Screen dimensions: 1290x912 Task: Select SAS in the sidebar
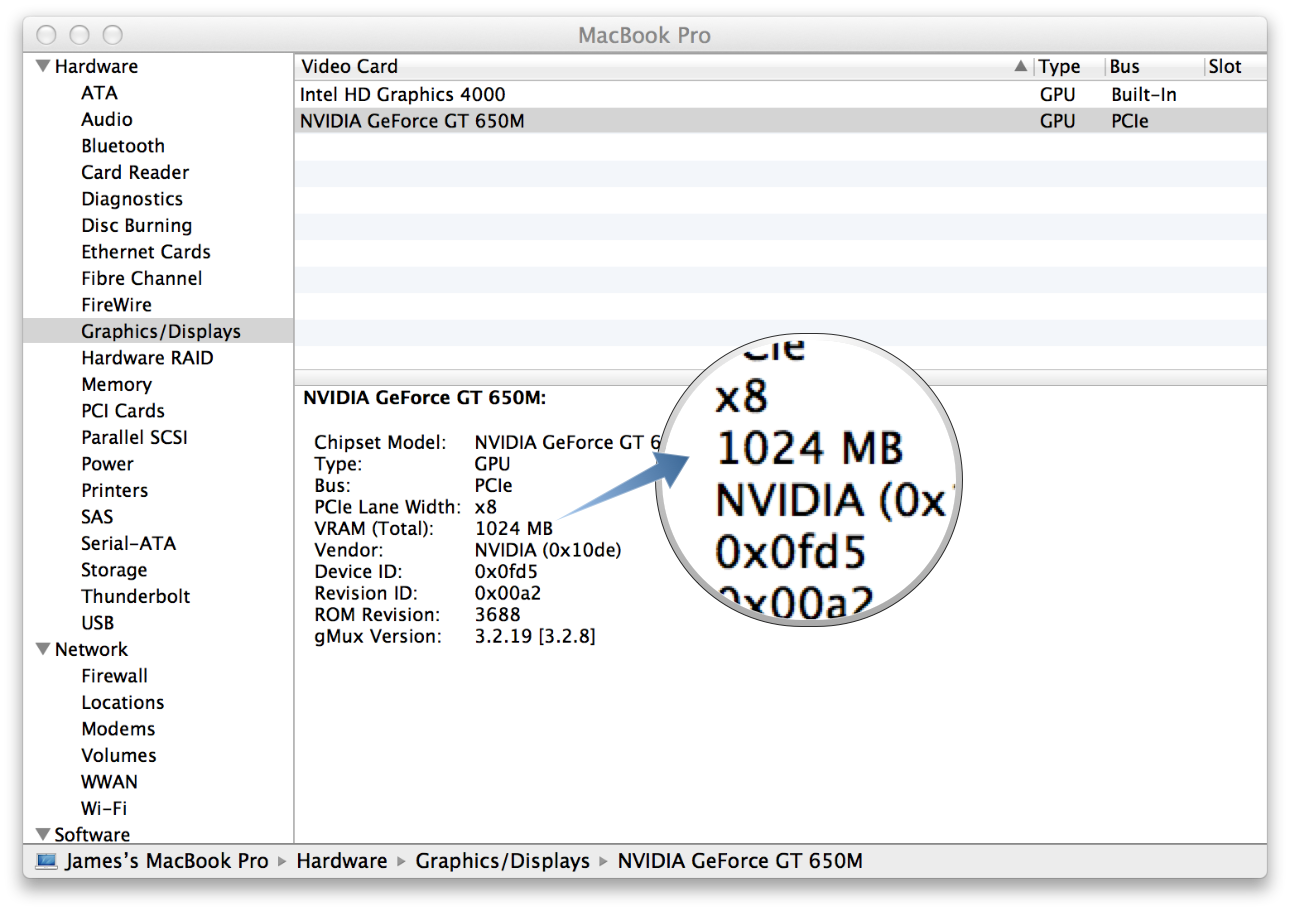[x=97, y=517]
